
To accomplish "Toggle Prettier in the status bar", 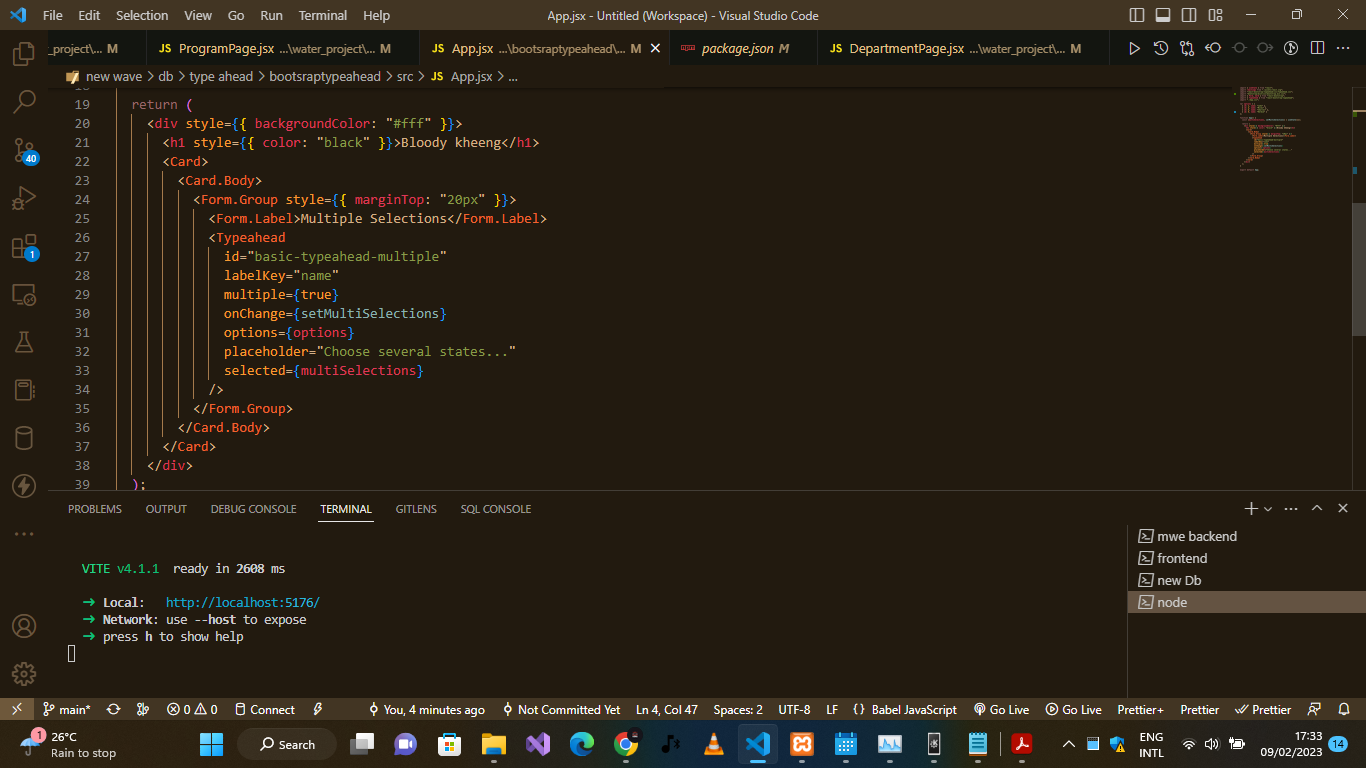I will 1199,709.
